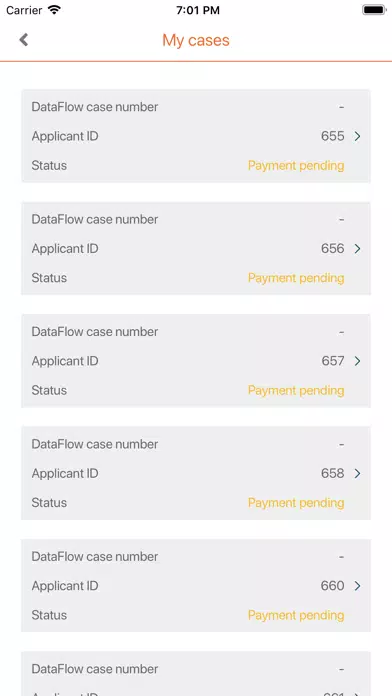Select Payment pending status for applicant 658
Viewport: 392px width, 696px height.
pyautogui.click(x=296, y=502)
